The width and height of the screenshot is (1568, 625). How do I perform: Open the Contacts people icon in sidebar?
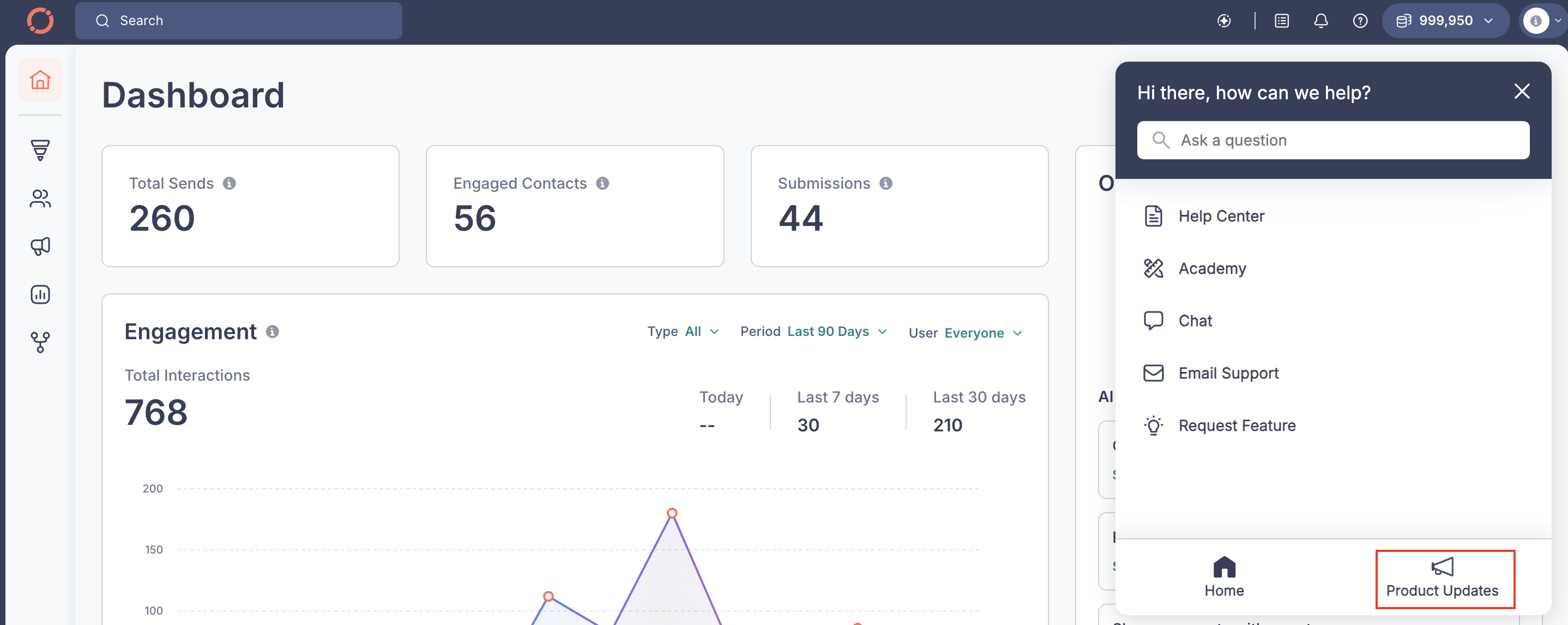pos(40,198)
